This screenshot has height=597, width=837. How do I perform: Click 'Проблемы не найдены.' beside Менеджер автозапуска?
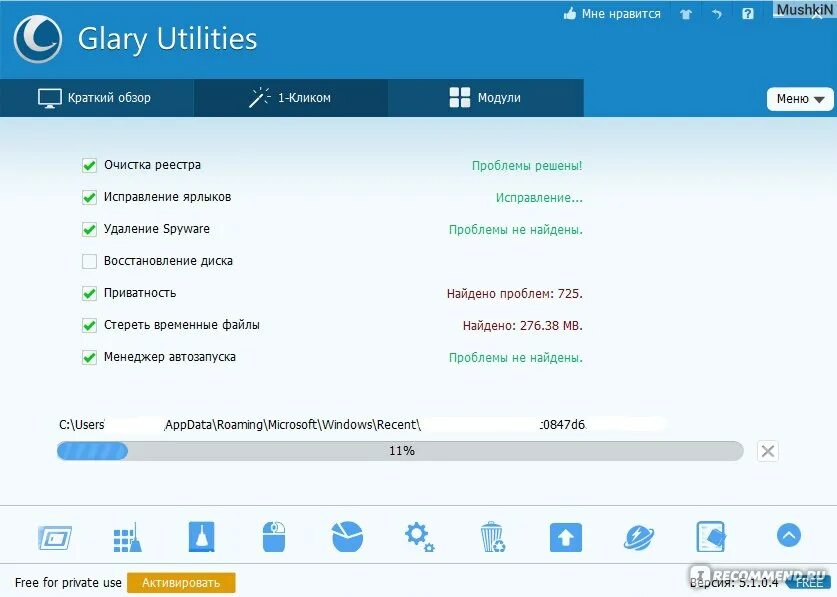coord(516,358)
